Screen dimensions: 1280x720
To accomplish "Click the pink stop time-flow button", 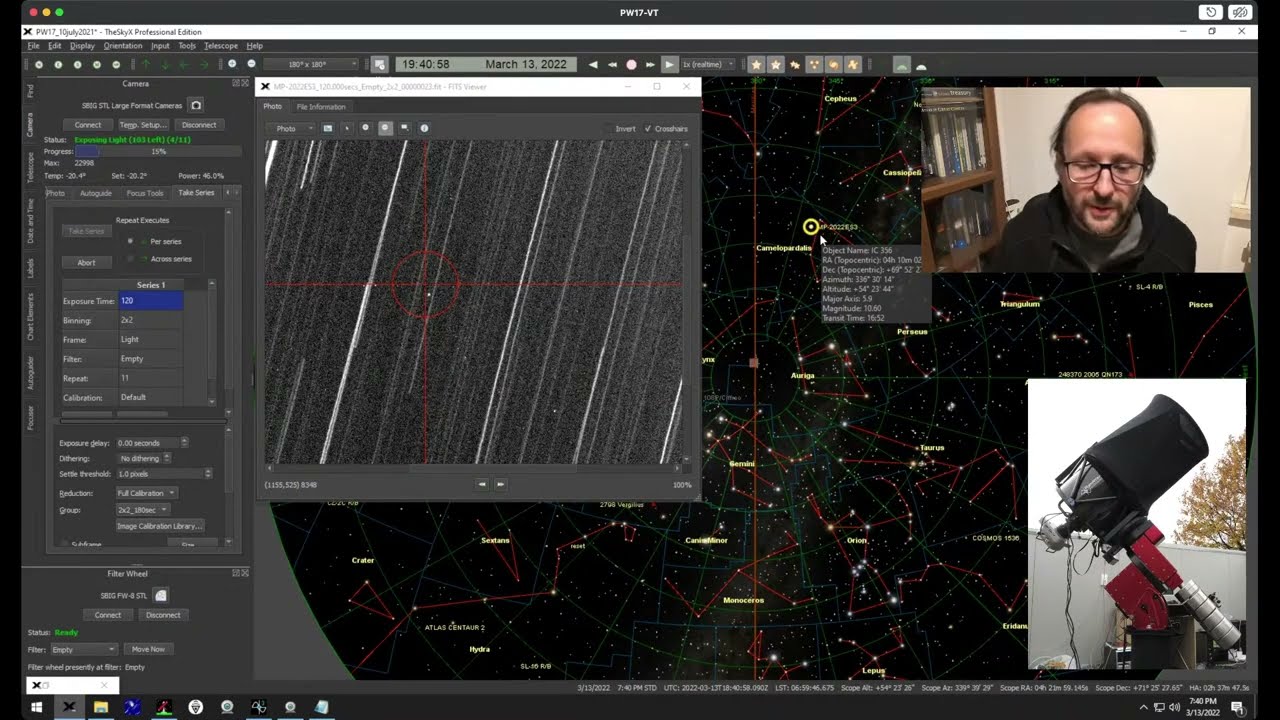I will click(631, 64).
